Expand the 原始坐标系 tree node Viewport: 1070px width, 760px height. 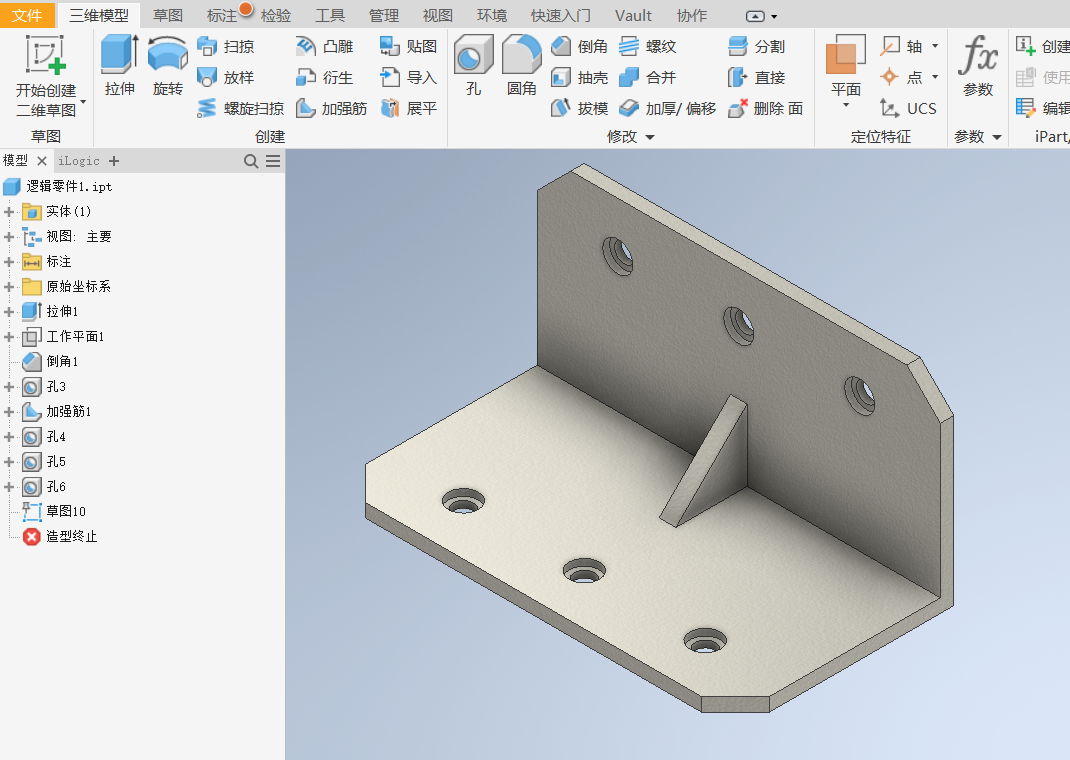click(x=9, y=287)
